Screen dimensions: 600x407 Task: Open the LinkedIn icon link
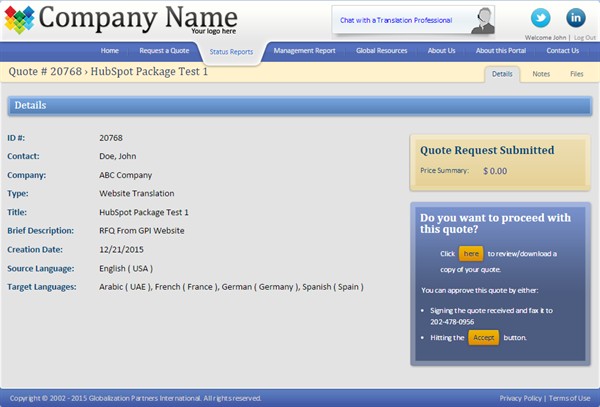(x=576, y=18)
